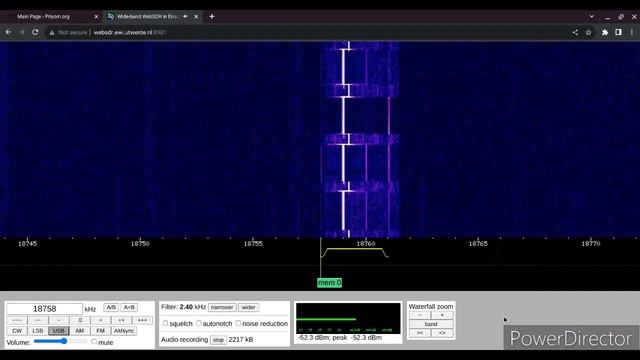Select AMsync demodulation mode
This screenshot has width=640, height=360.
124,331
